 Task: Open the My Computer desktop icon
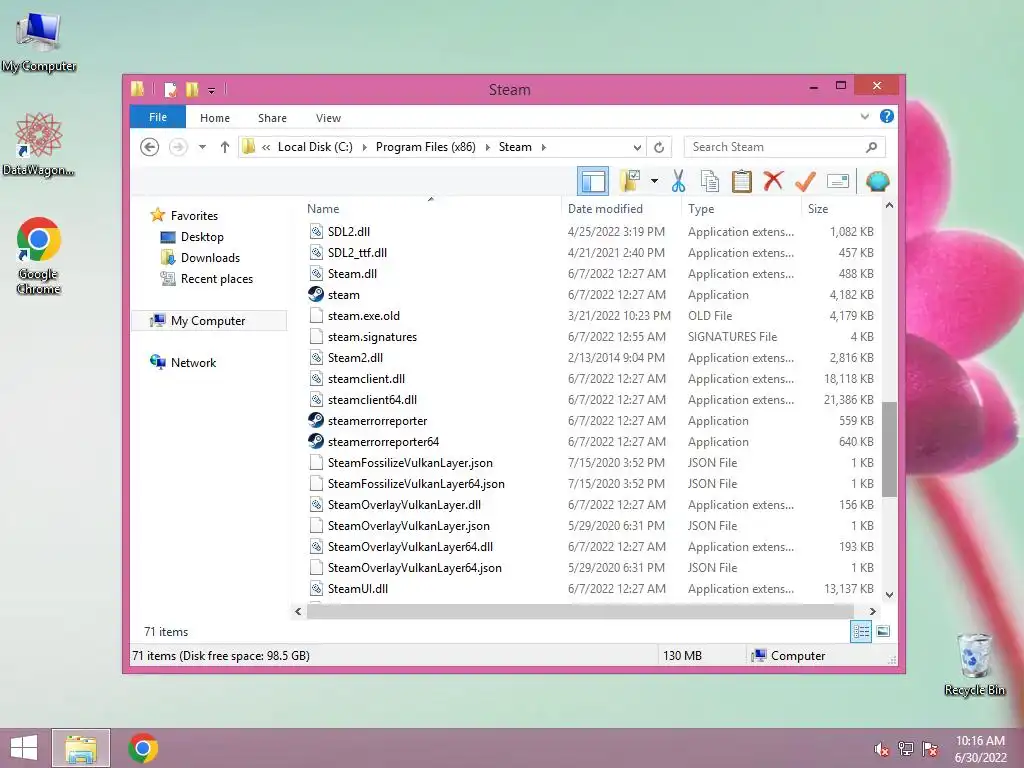tap(39, 42)
